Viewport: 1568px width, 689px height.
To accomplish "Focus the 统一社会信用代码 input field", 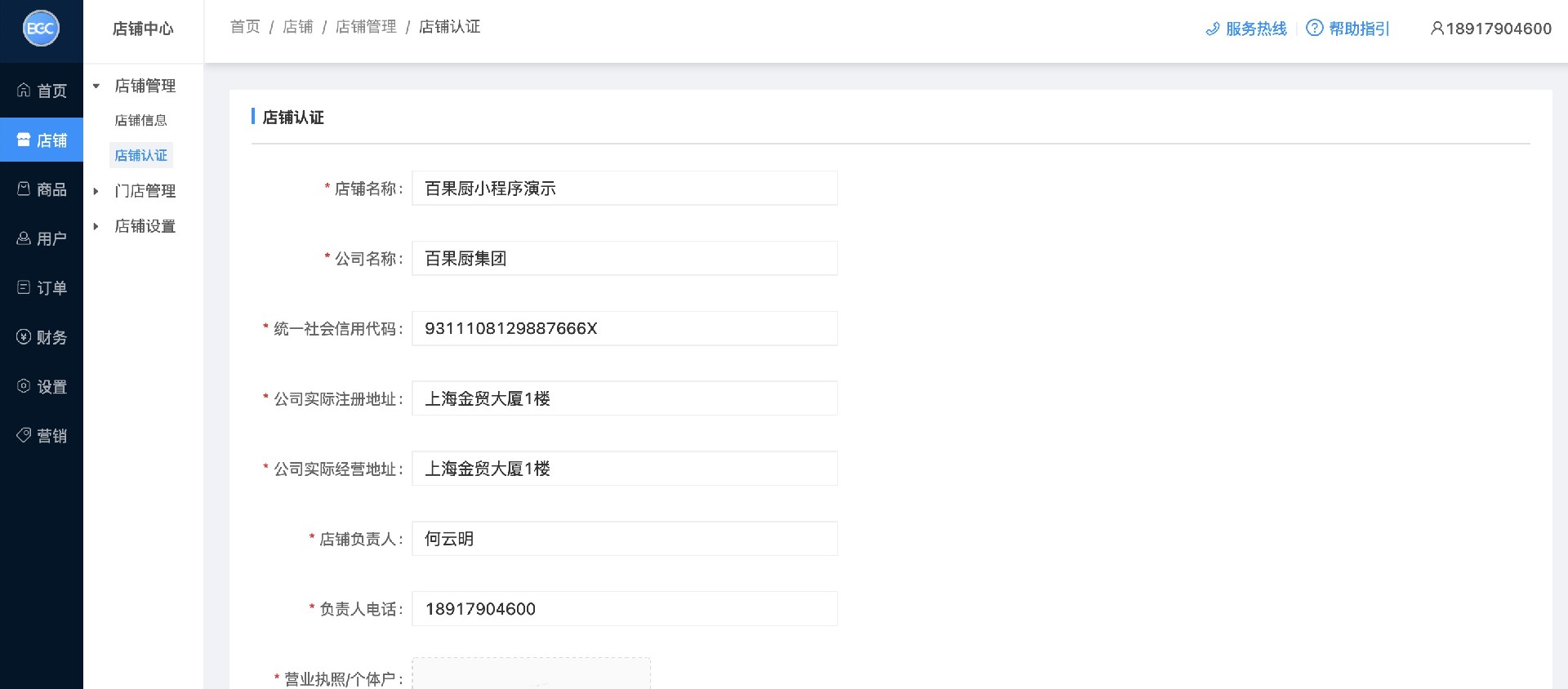I will [x=625, y=328].
